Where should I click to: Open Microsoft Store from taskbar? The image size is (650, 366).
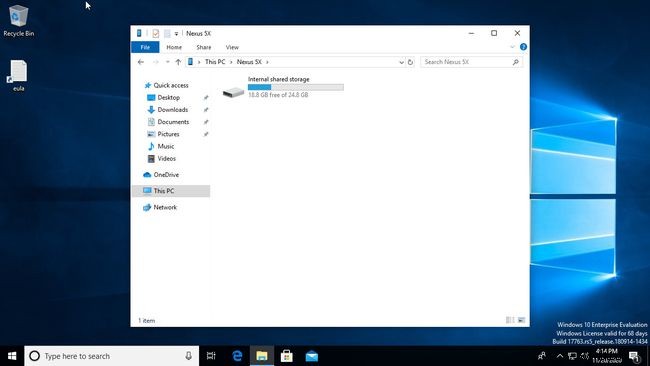[286, 356]
